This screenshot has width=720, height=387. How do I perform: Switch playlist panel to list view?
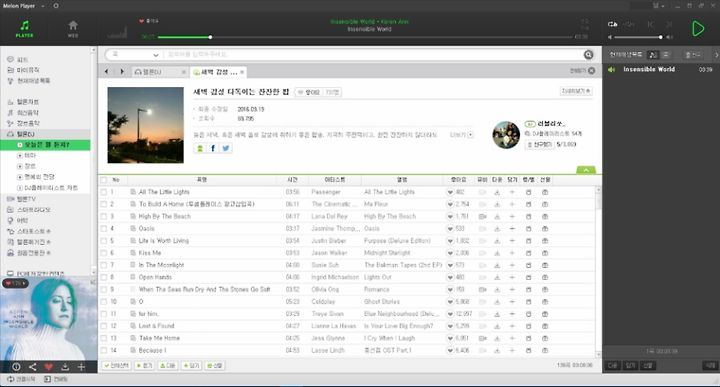point(665,55)
